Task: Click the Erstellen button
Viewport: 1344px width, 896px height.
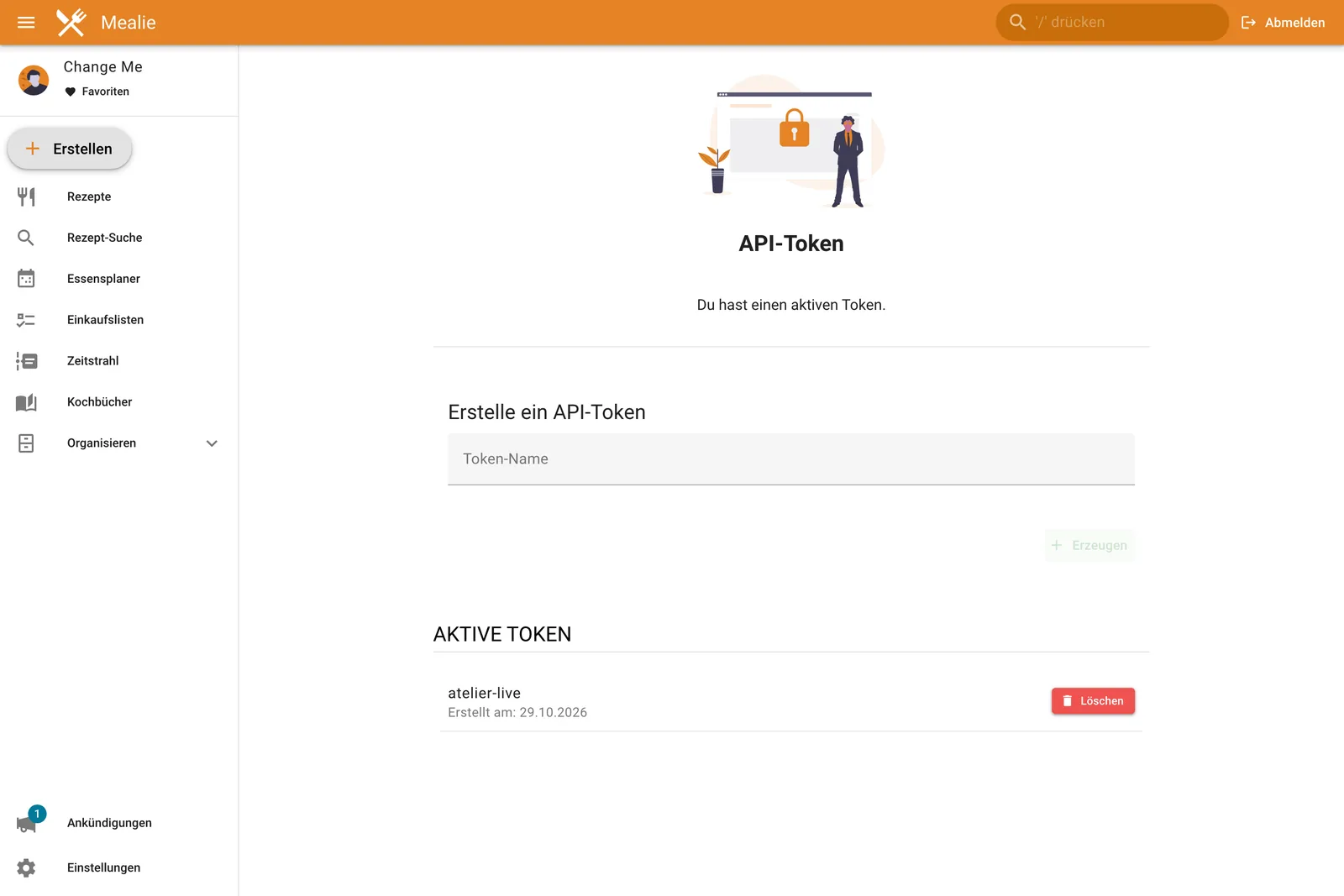Action: (x=70, y=149)
